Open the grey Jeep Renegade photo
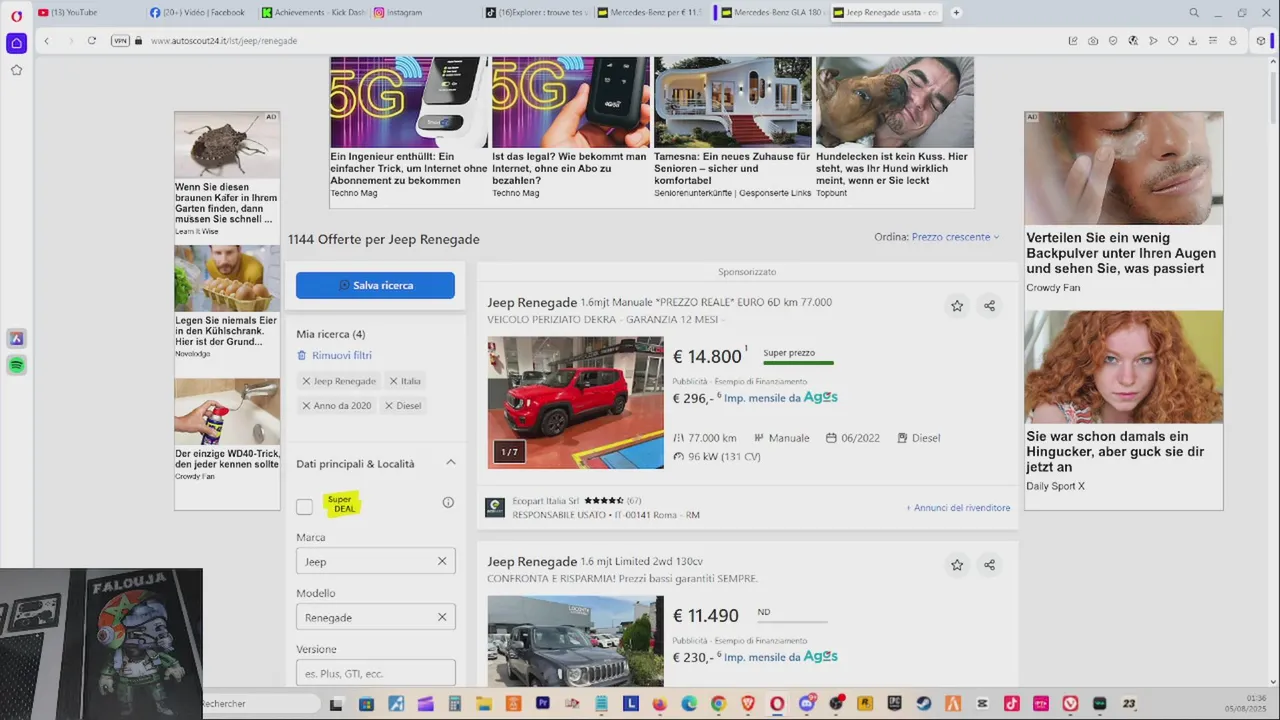The height and width of the screenshot is (720, 1280). (x=575, y=641)
